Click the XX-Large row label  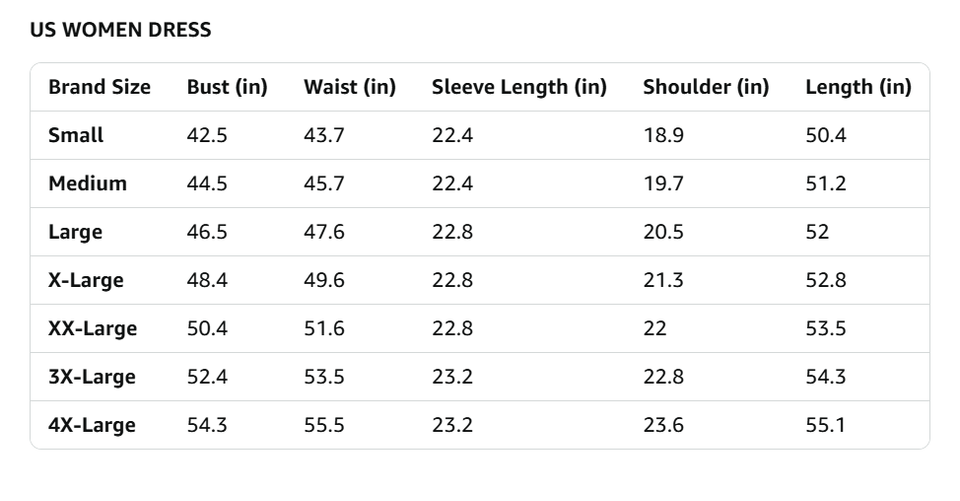92,328
